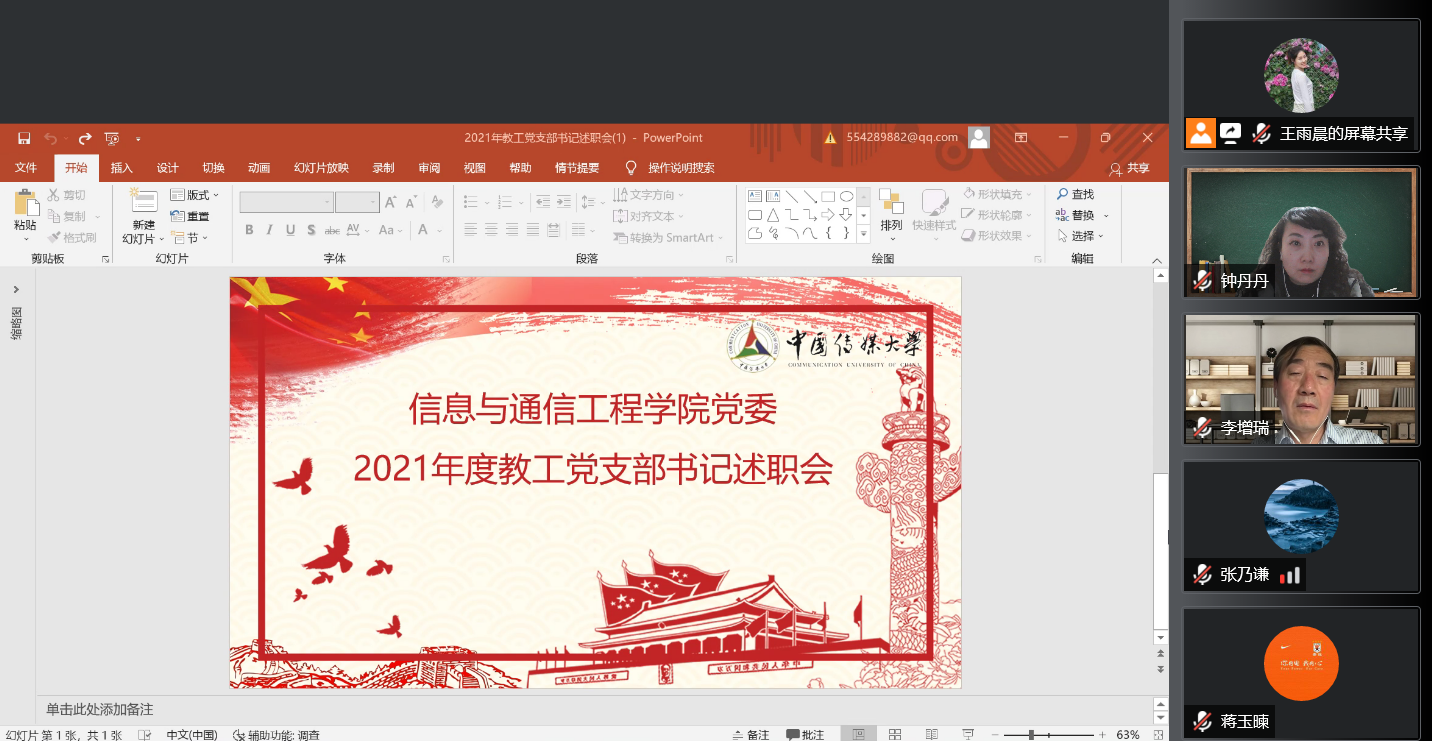Image resolution: width=1432 pixels, height=741 pixels.
Task: Select the oval shape in shapes gallery
Action: point(846,196)
